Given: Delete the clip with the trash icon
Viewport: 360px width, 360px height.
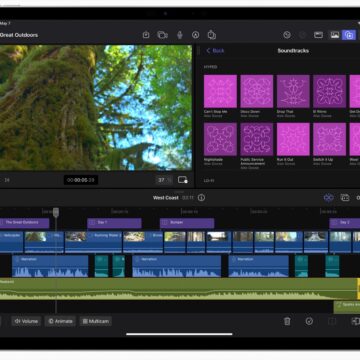Looking at the screenshot, I should pyautogui.click(x=287, y=321).
